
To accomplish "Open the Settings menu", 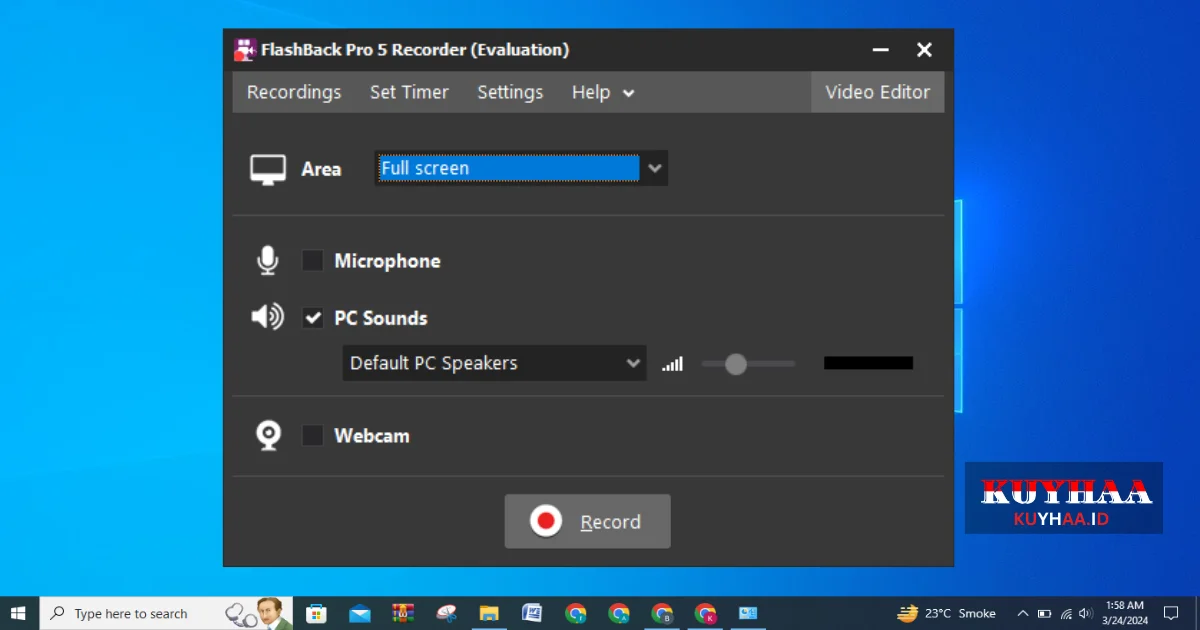I will point(510,93).
